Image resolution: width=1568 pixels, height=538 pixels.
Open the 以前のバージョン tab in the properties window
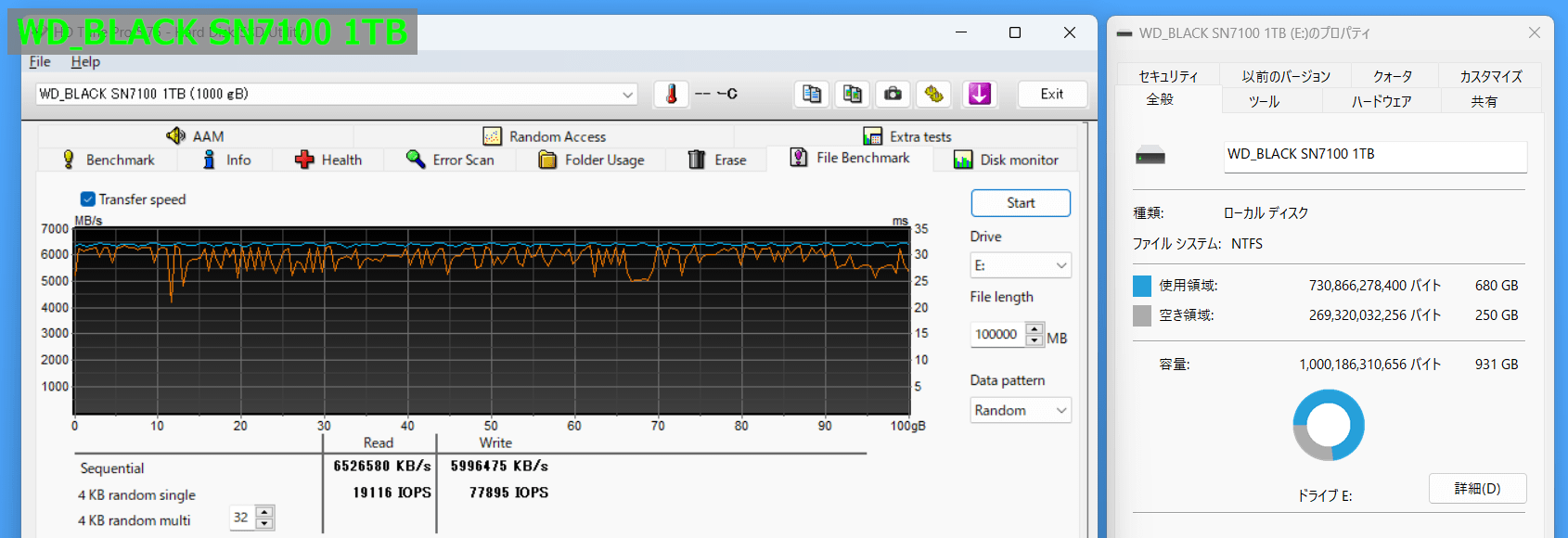point(1286,76)
